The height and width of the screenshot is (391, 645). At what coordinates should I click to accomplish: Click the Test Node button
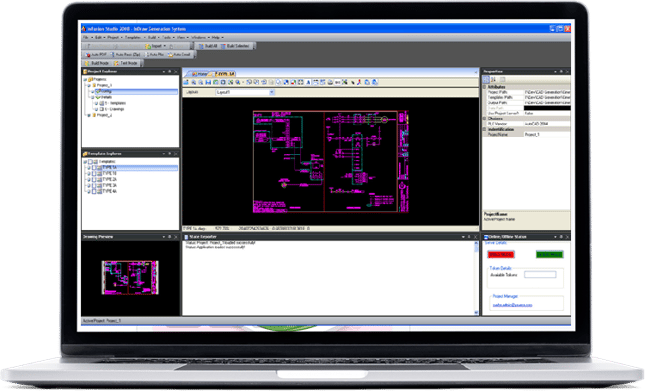pyautogui.click(x=126, y=63)
